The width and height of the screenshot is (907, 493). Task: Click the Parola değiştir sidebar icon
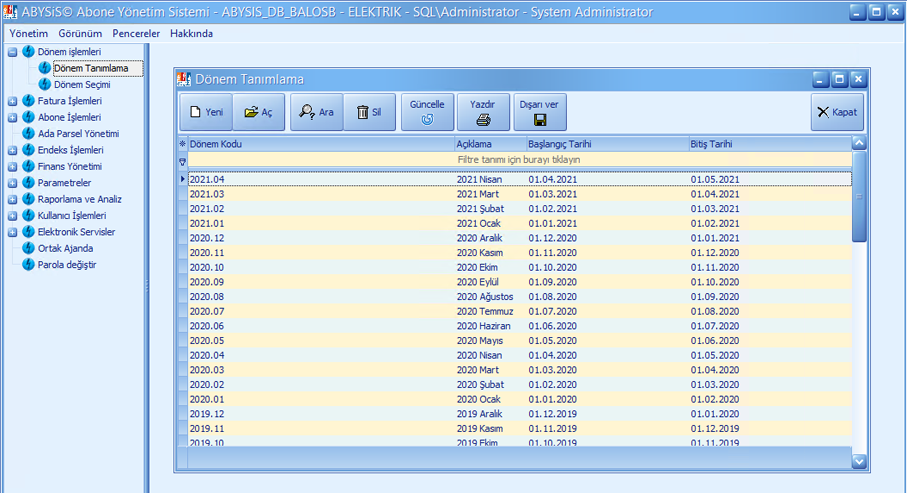tap(28, 264)
